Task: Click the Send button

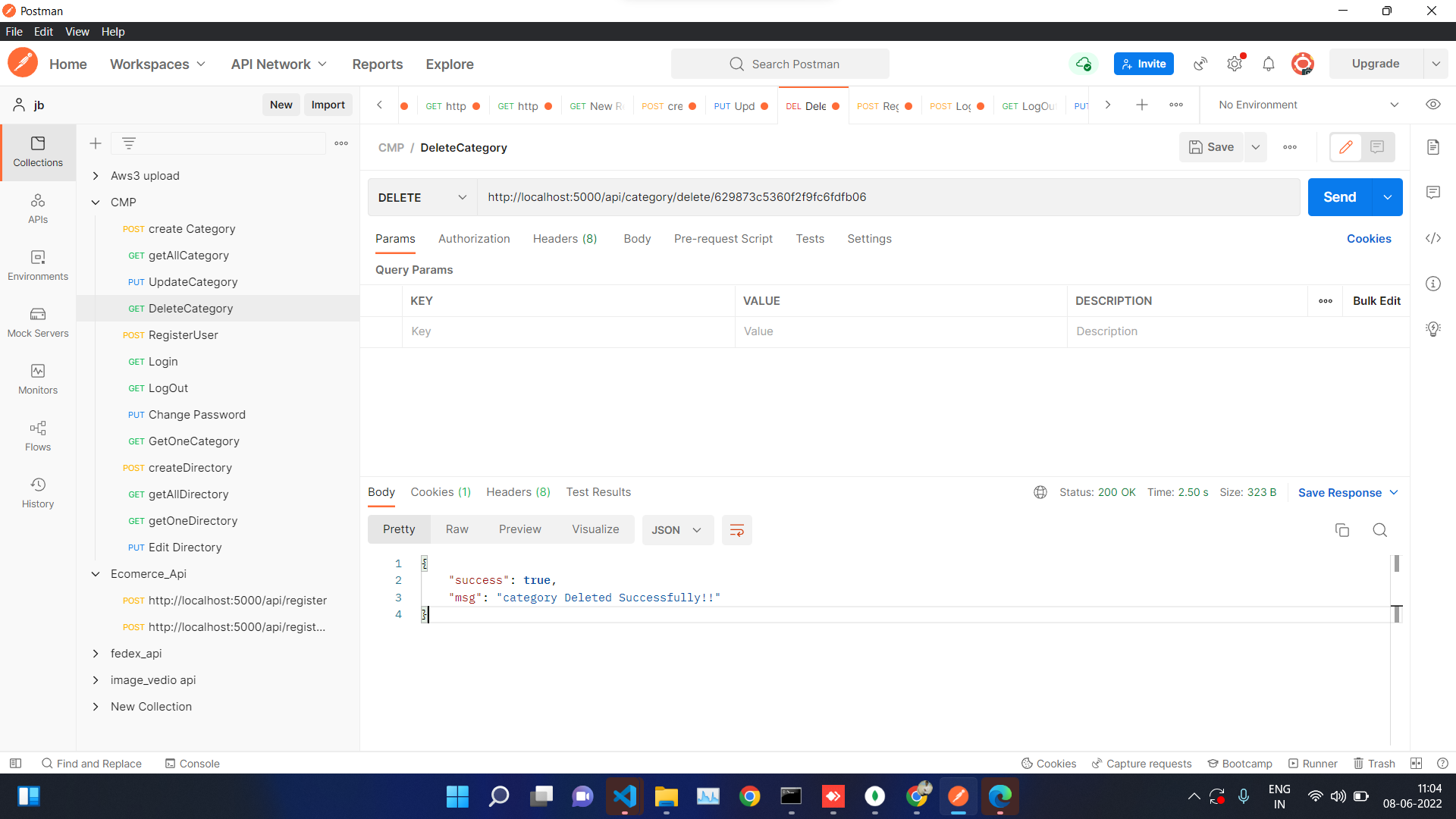Action: (1340, 197)
